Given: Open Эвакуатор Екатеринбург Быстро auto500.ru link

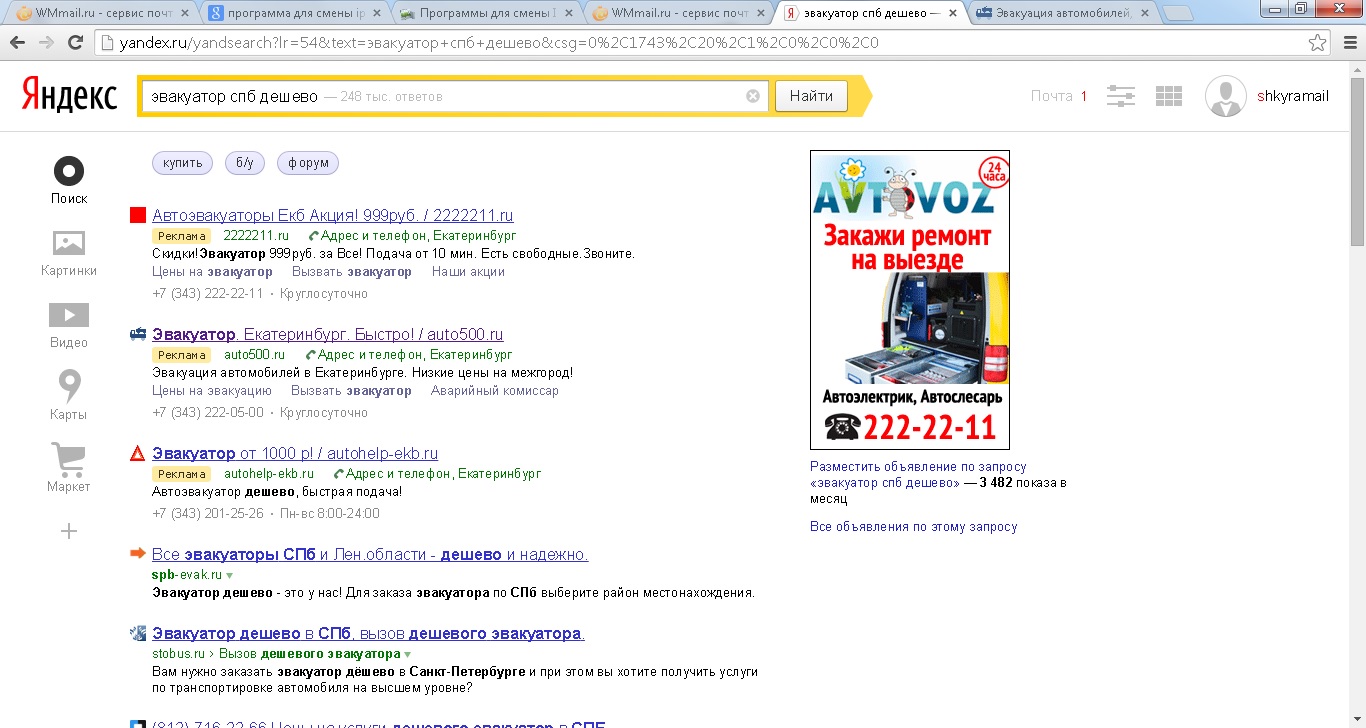Looking at the screenshot, I should pos(328,334).
